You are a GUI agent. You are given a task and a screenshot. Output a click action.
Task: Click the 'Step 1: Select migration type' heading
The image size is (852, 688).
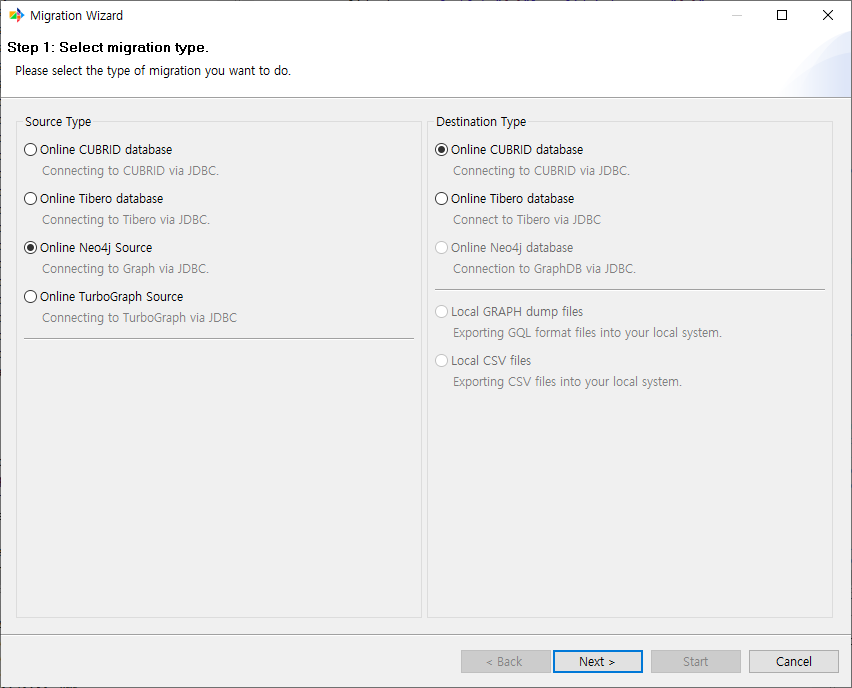(x=108, y=48)
